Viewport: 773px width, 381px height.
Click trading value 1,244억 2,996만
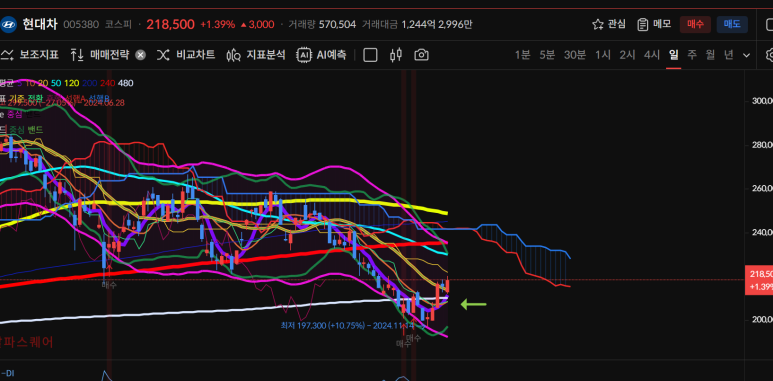pyautogui.click(x=437, y=24)
